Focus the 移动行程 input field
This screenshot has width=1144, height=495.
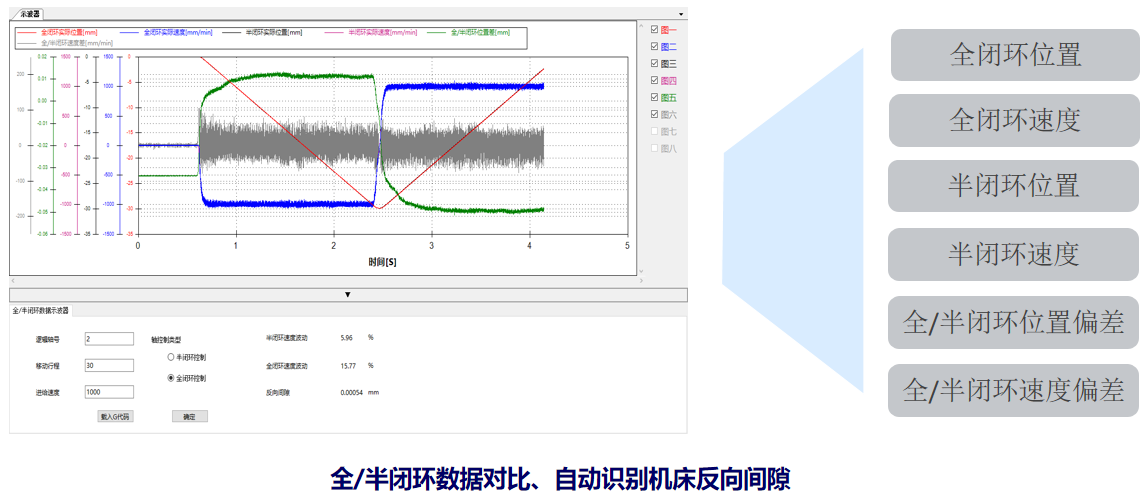pyautogui.click(x=109, y=365)
